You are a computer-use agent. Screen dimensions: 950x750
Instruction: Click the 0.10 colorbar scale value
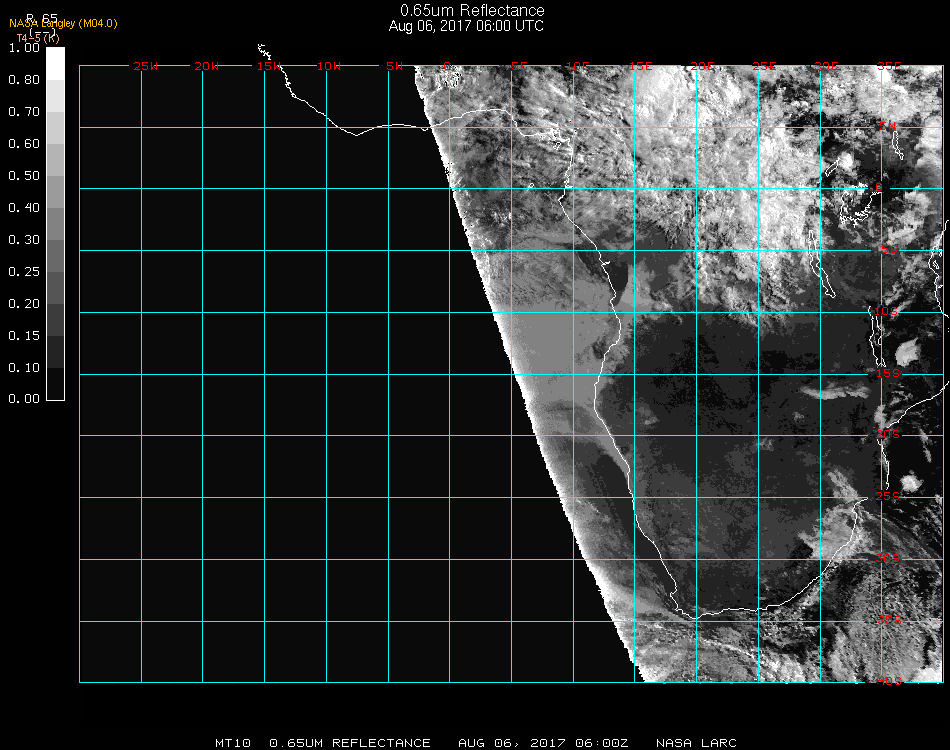(x=24, y=368)
